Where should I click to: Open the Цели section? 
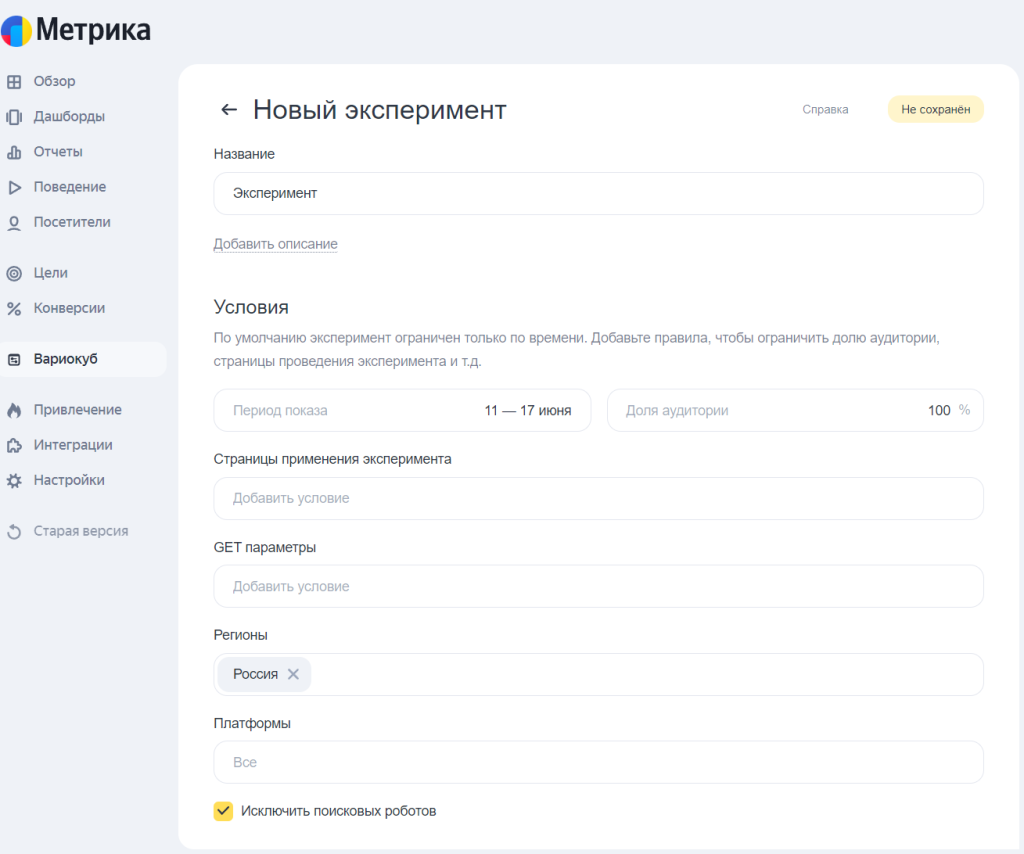(50, 274)
